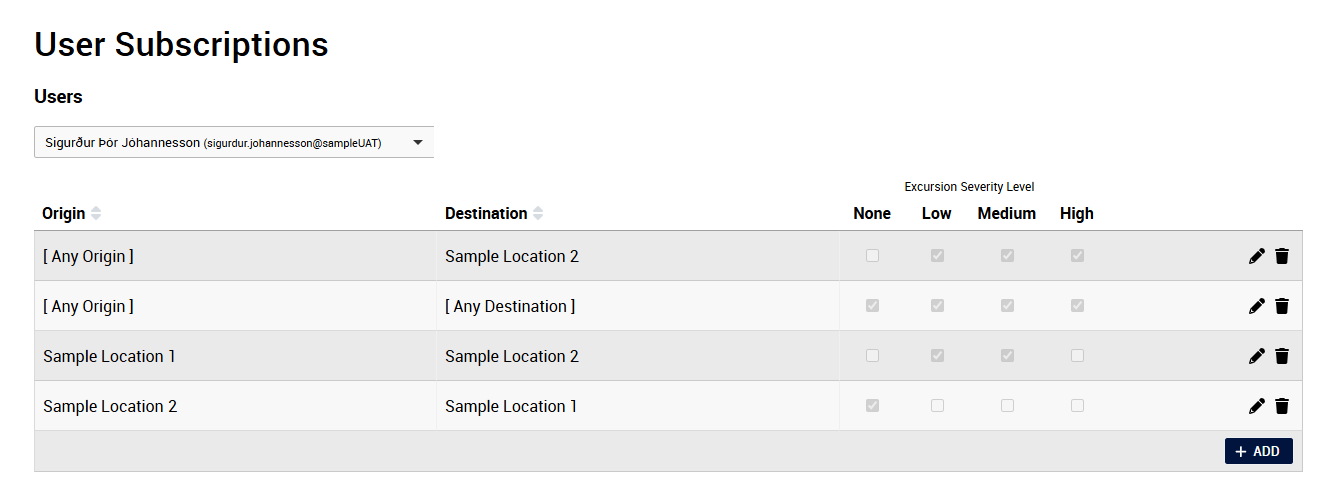
Task: Edit the Any Origin to Any Destination row
Action: (1257, 306)
